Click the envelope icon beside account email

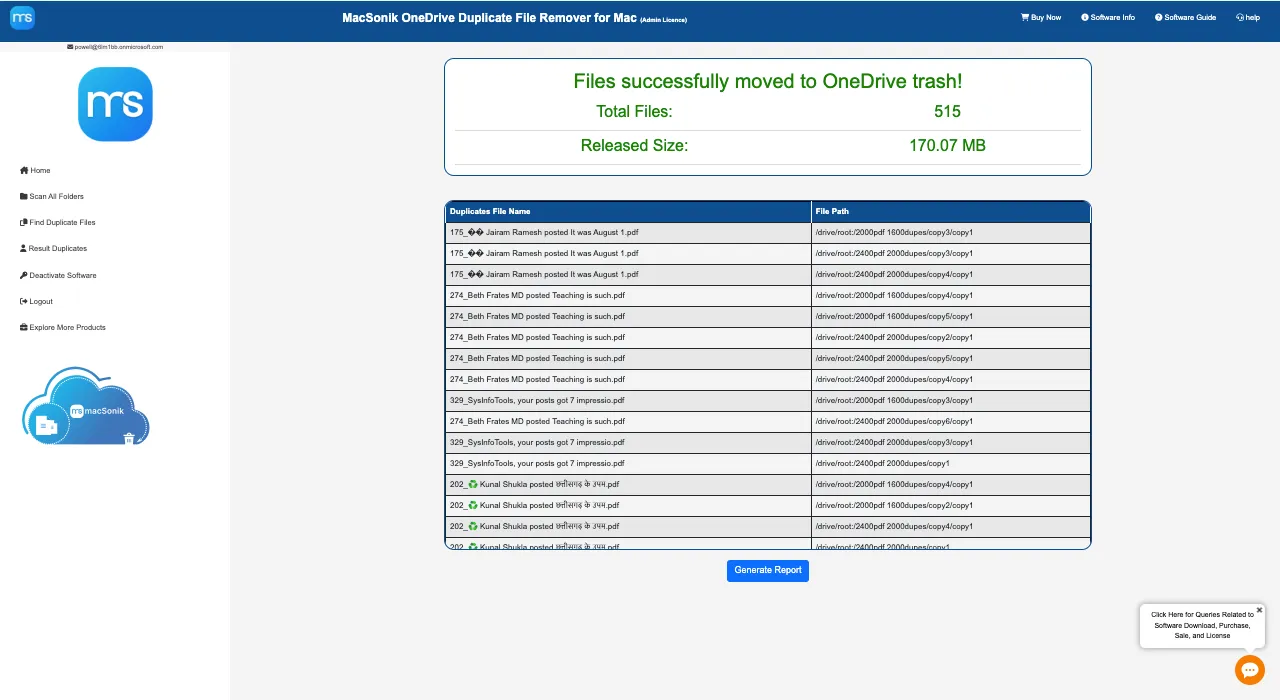tap(70, 47)
